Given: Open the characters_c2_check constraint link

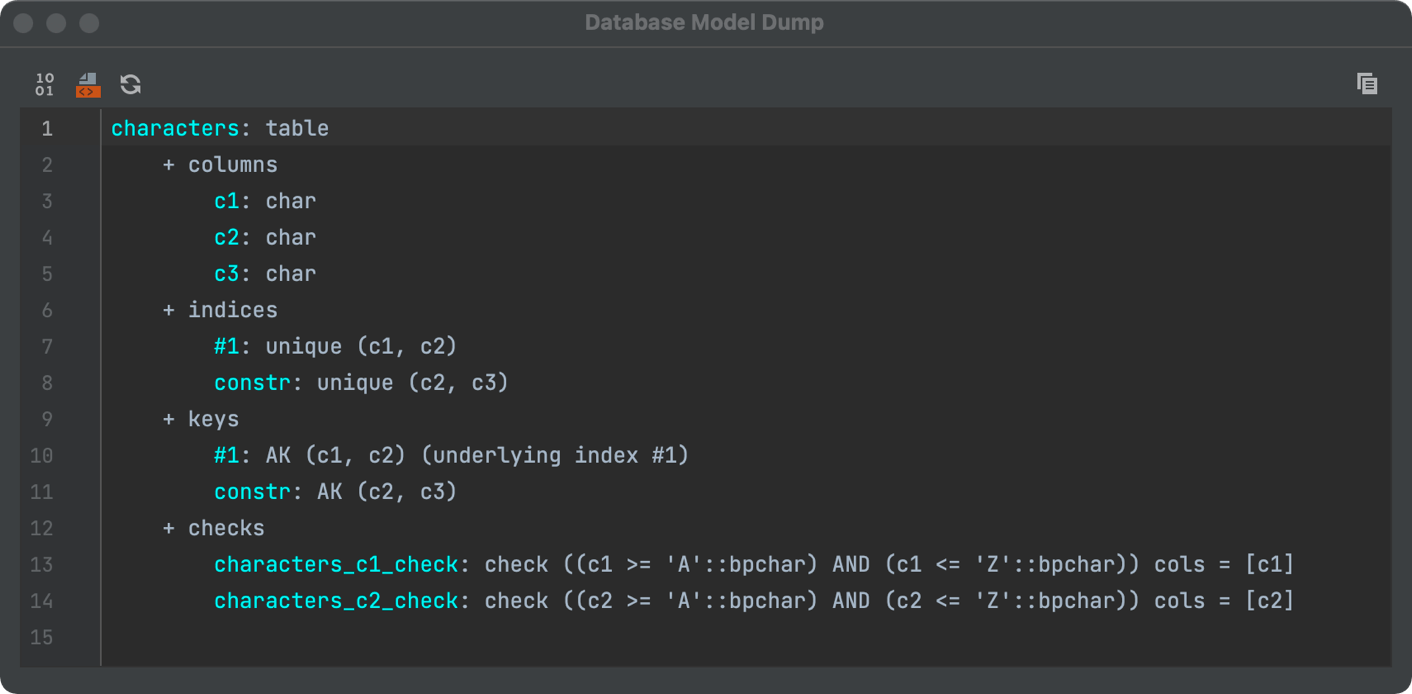Looking at the screenshot, I should click(x=337, y=600).
